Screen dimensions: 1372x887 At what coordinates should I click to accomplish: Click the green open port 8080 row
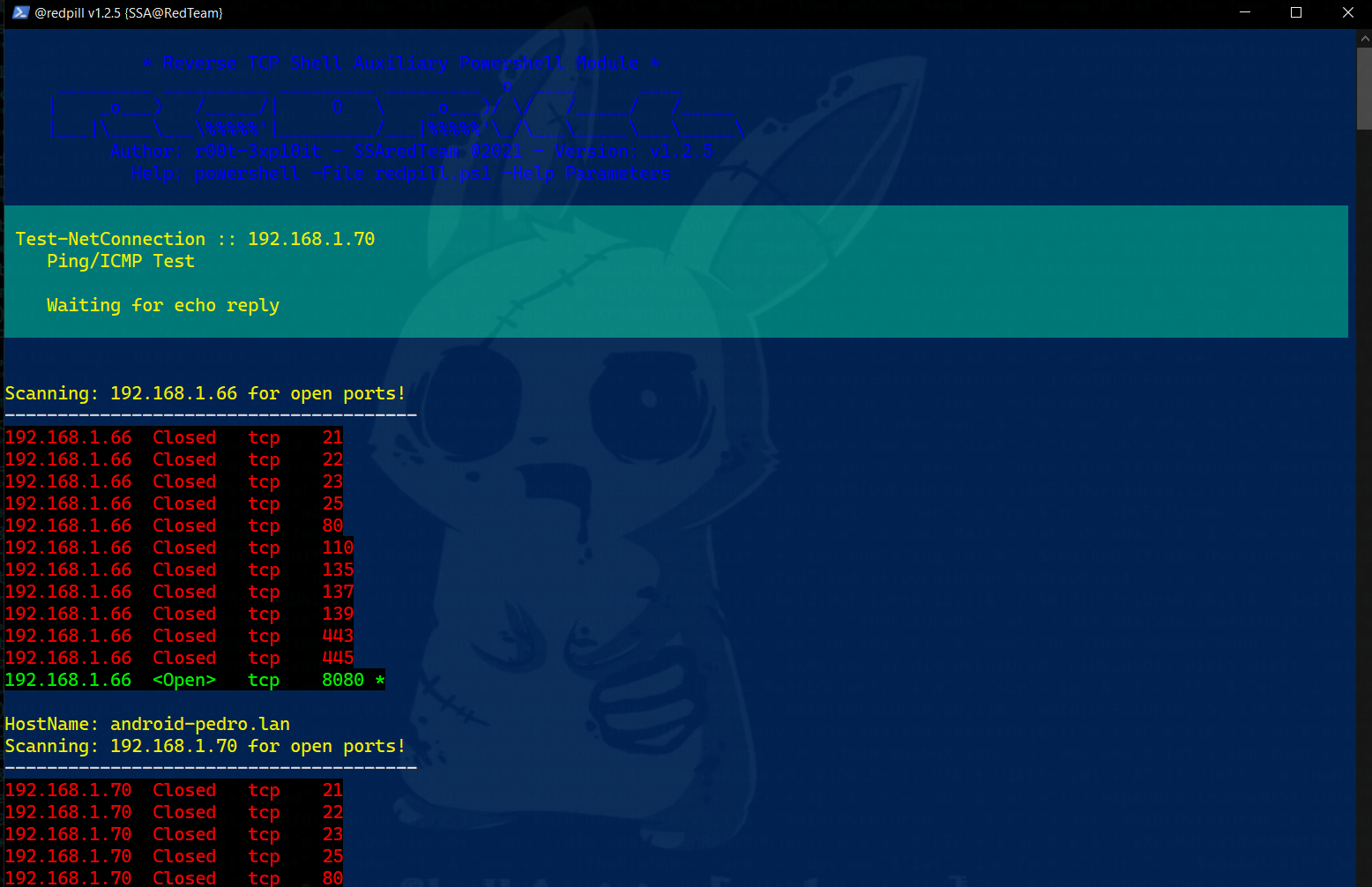pyautogui.click(x=195, y=680)
